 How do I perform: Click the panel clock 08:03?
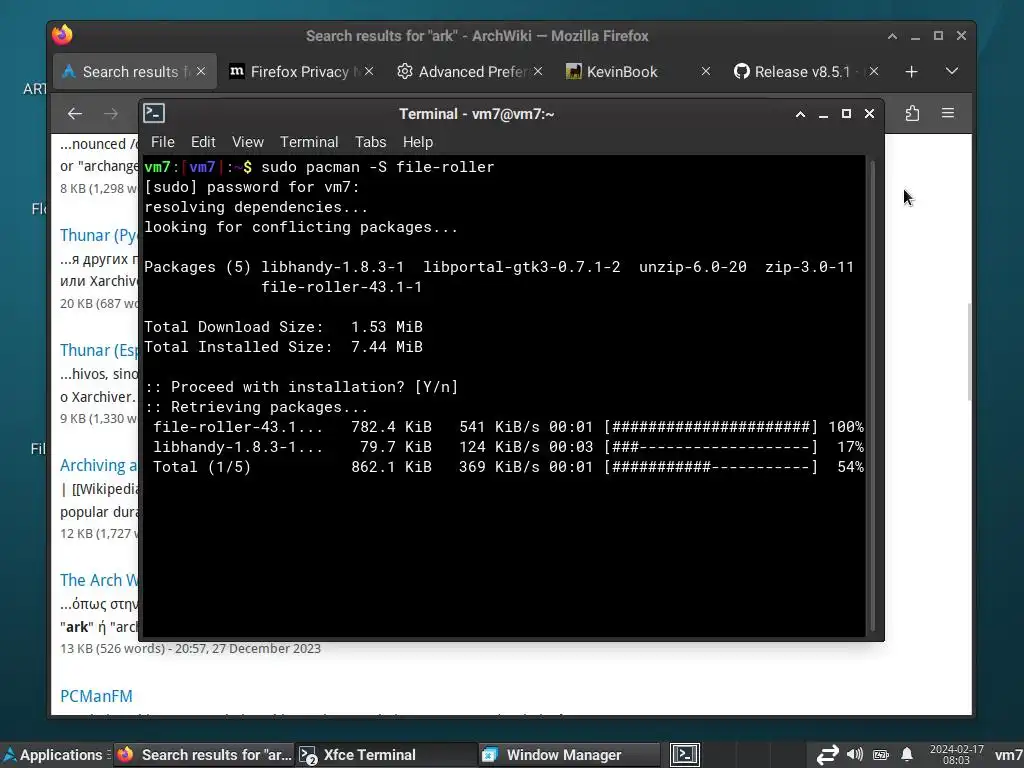(x=956, y=755)
